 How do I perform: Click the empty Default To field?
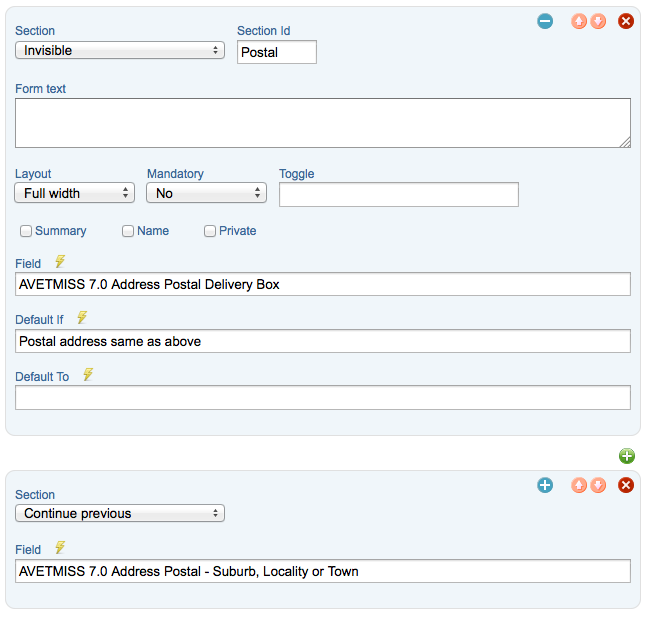pos(323,398)
